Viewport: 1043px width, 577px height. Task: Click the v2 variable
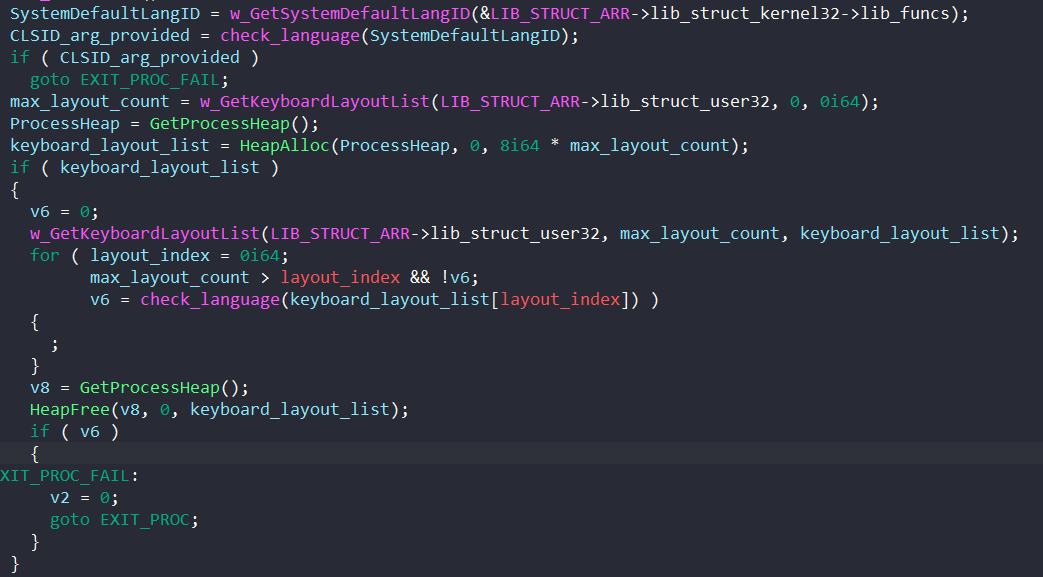click(x=60, y=497)
